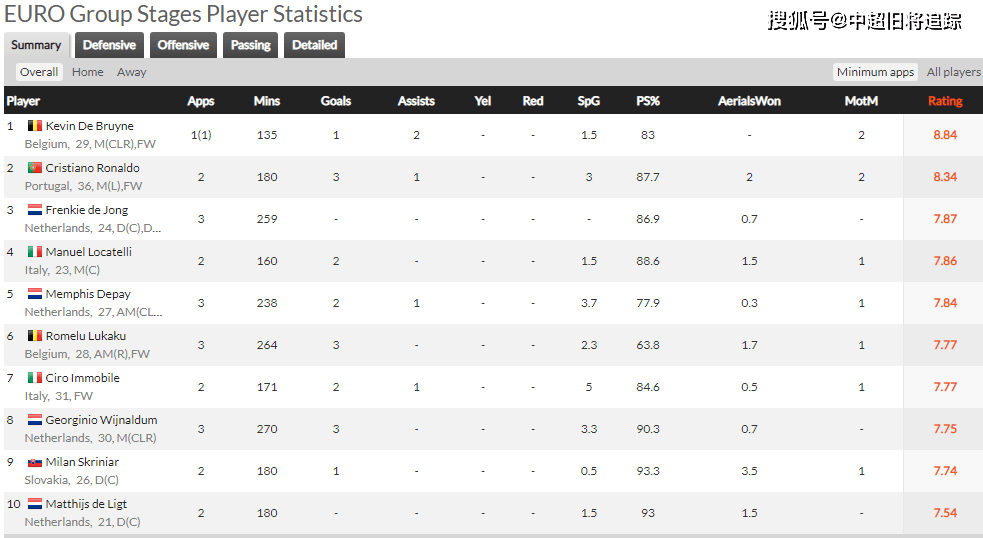The width and height of the screenshot is (983, 538).
Task: Switch filter to Away matches
Action: 132,72
